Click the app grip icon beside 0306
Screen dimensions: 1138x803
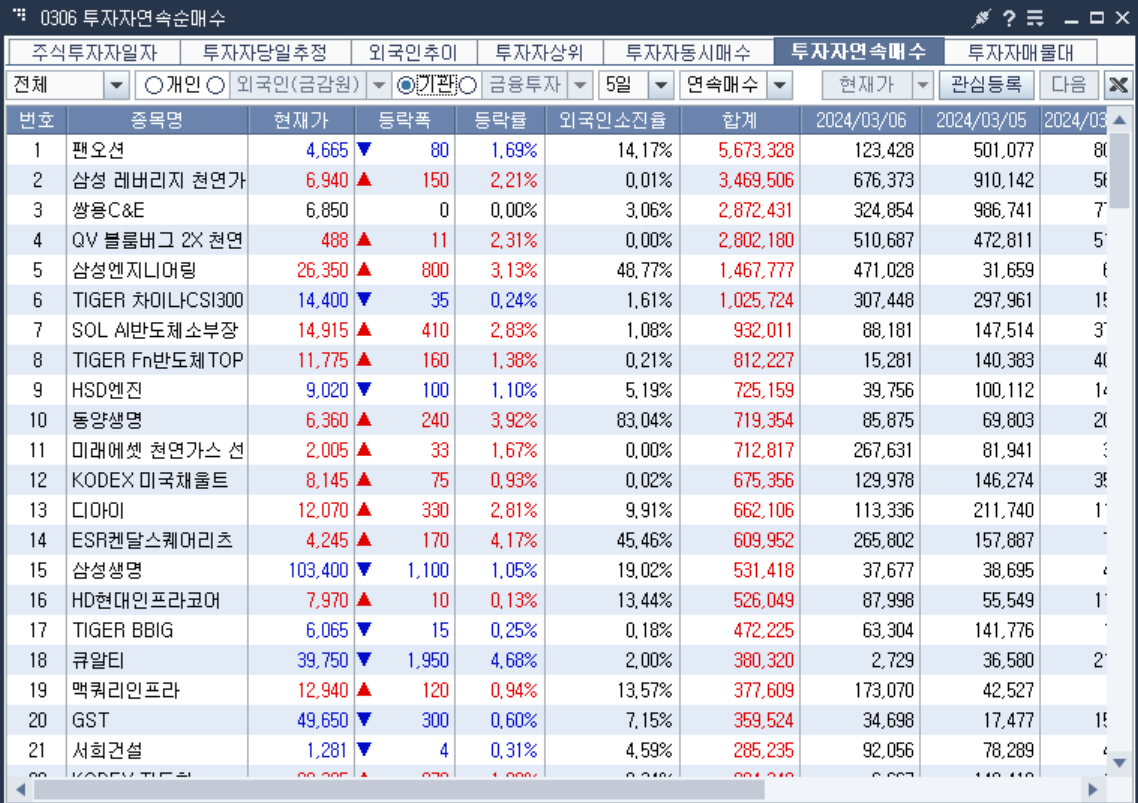coord(20,14)
